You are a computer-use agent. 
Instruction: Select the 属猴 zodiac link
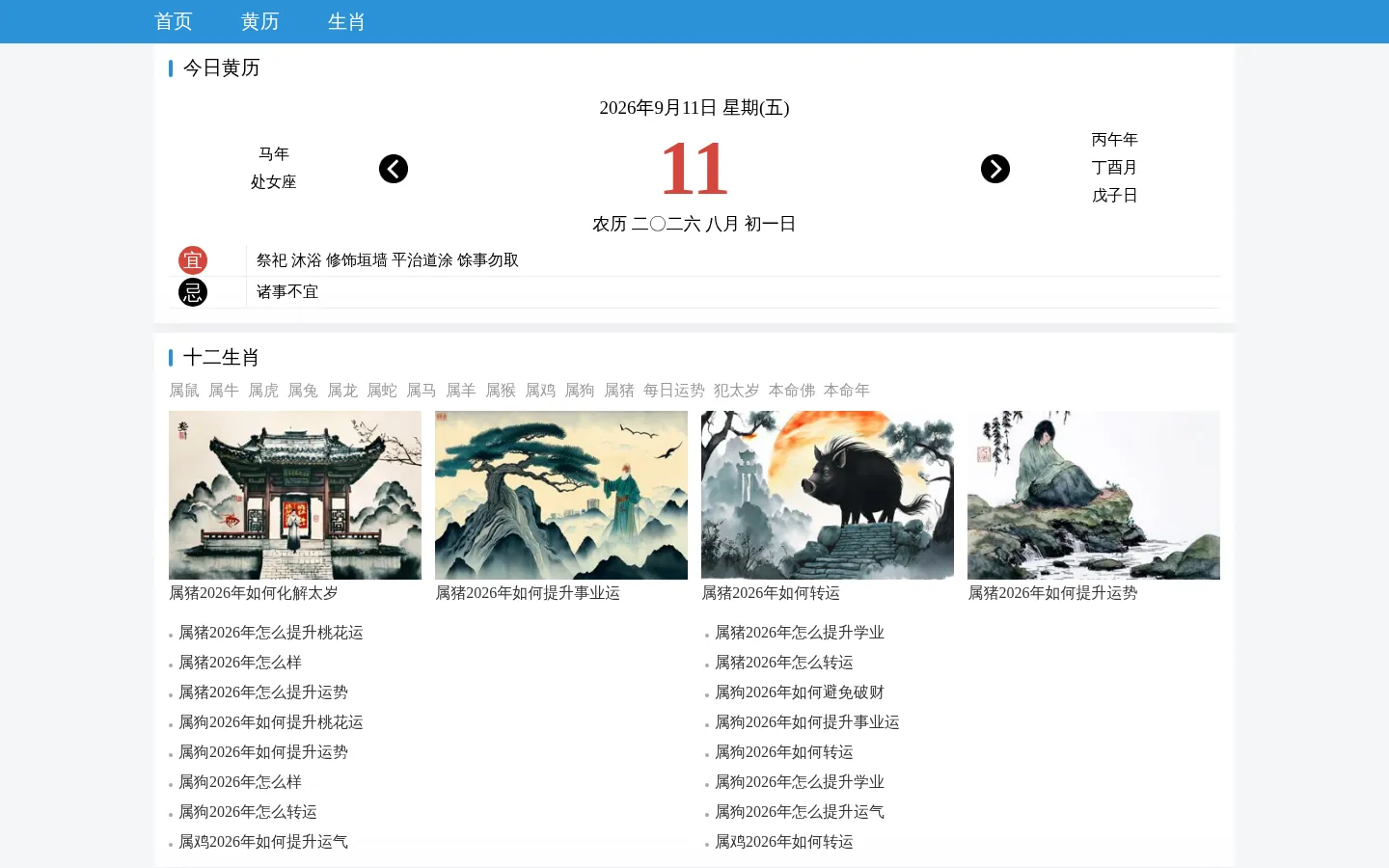click(x=501, y=391)
